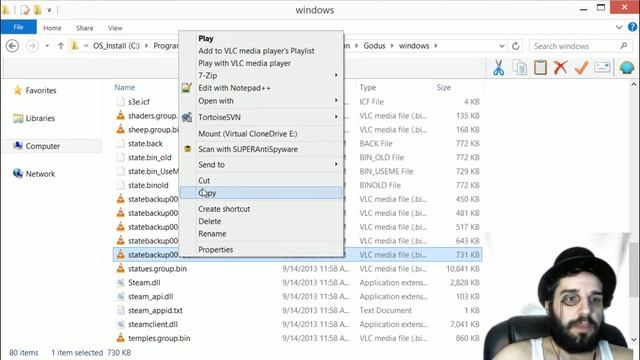Sort by the Type column header

coord(368,87)
